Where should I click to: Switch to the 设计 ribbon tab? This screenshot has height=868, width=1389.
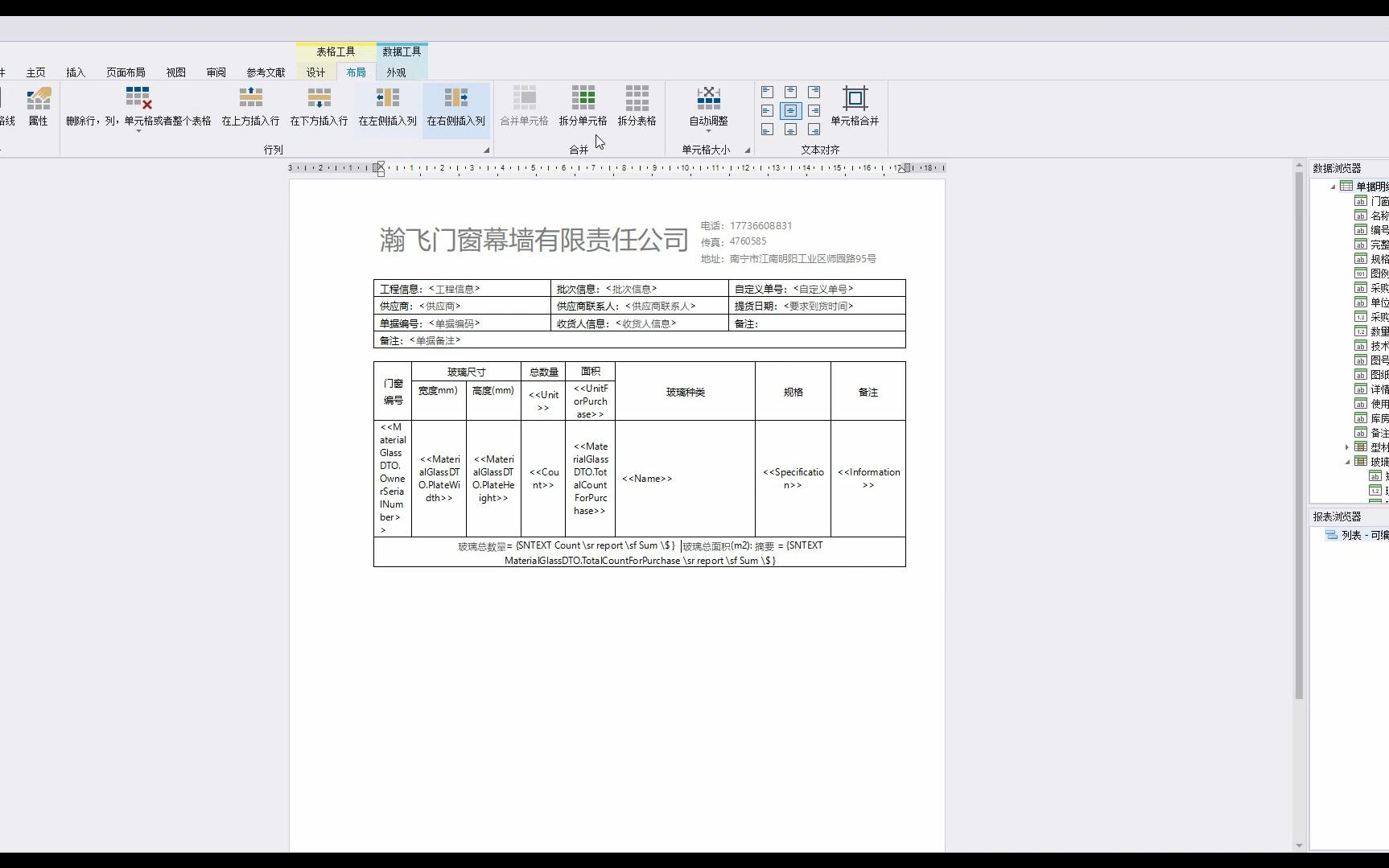coord(315,72)
